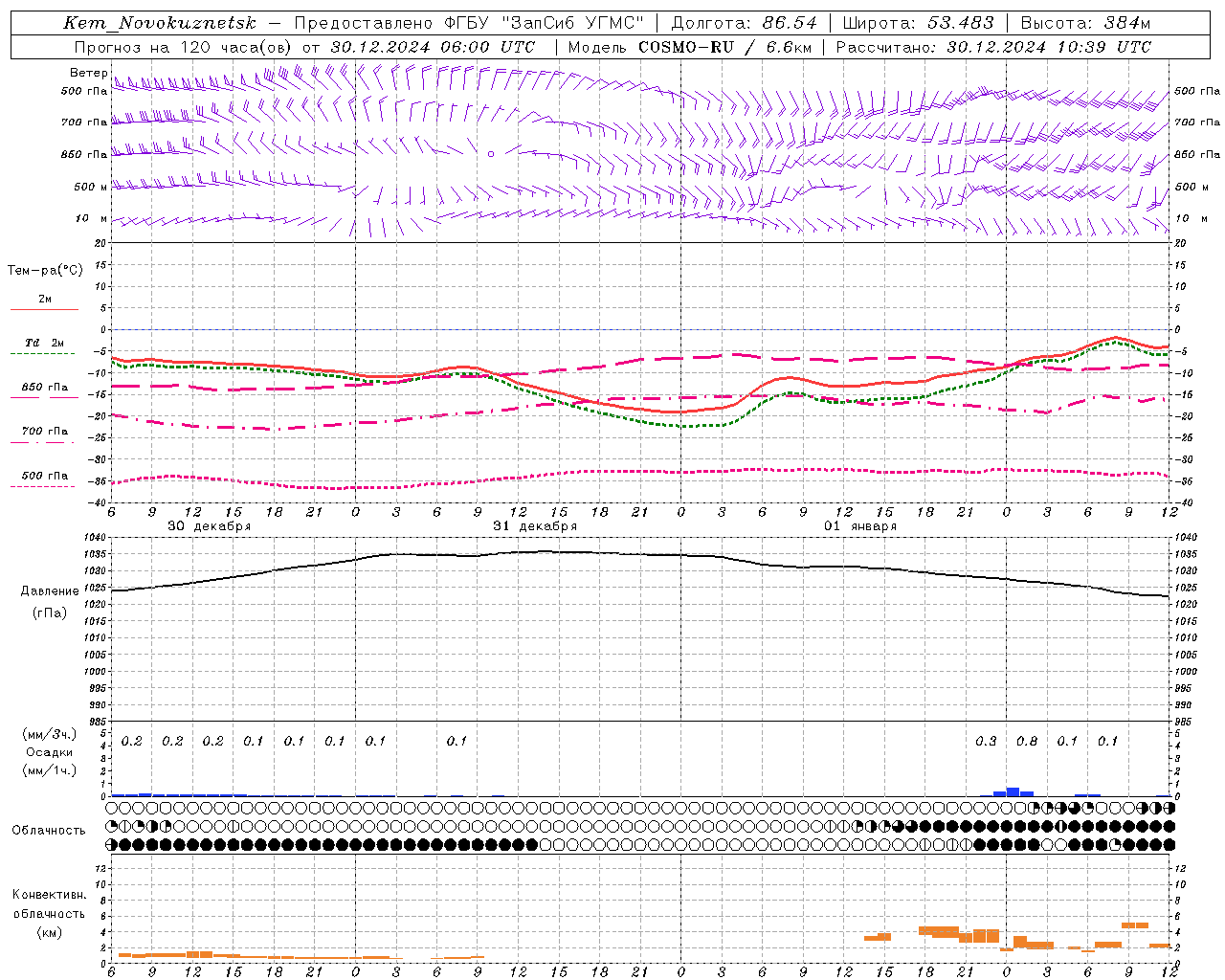Click the 'Высота: 384м' header value
Viewport: 1225px width, 980px height.
[1086, 23]
